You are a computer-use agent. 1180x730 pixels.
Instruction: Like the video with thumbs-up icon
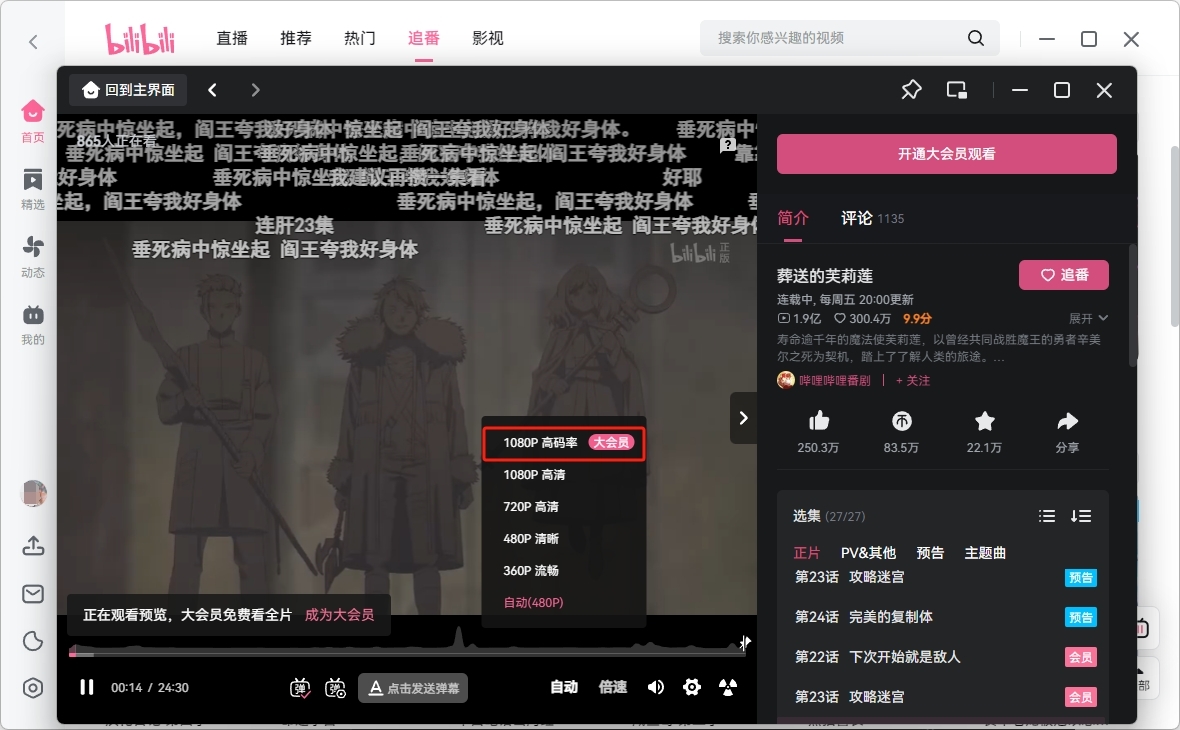pyautogui.click(x=819, y=421)
